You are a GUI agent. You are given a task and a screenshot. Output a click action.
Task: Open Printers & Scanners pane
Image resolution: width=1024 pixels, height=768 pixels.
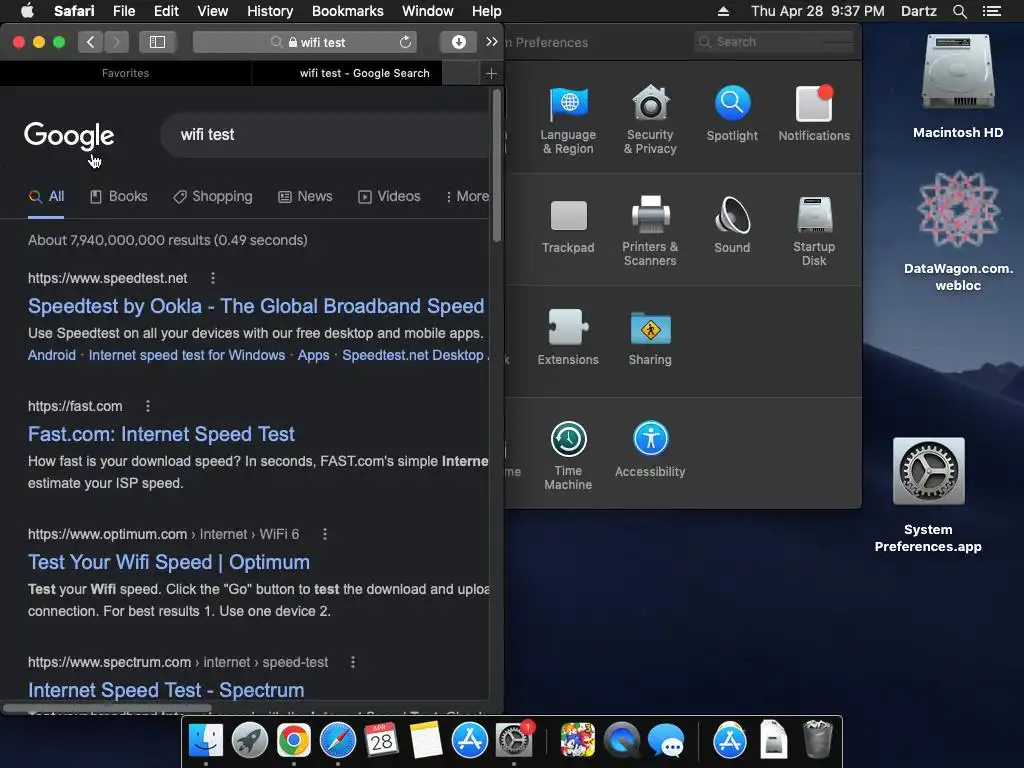coord(650,231)
